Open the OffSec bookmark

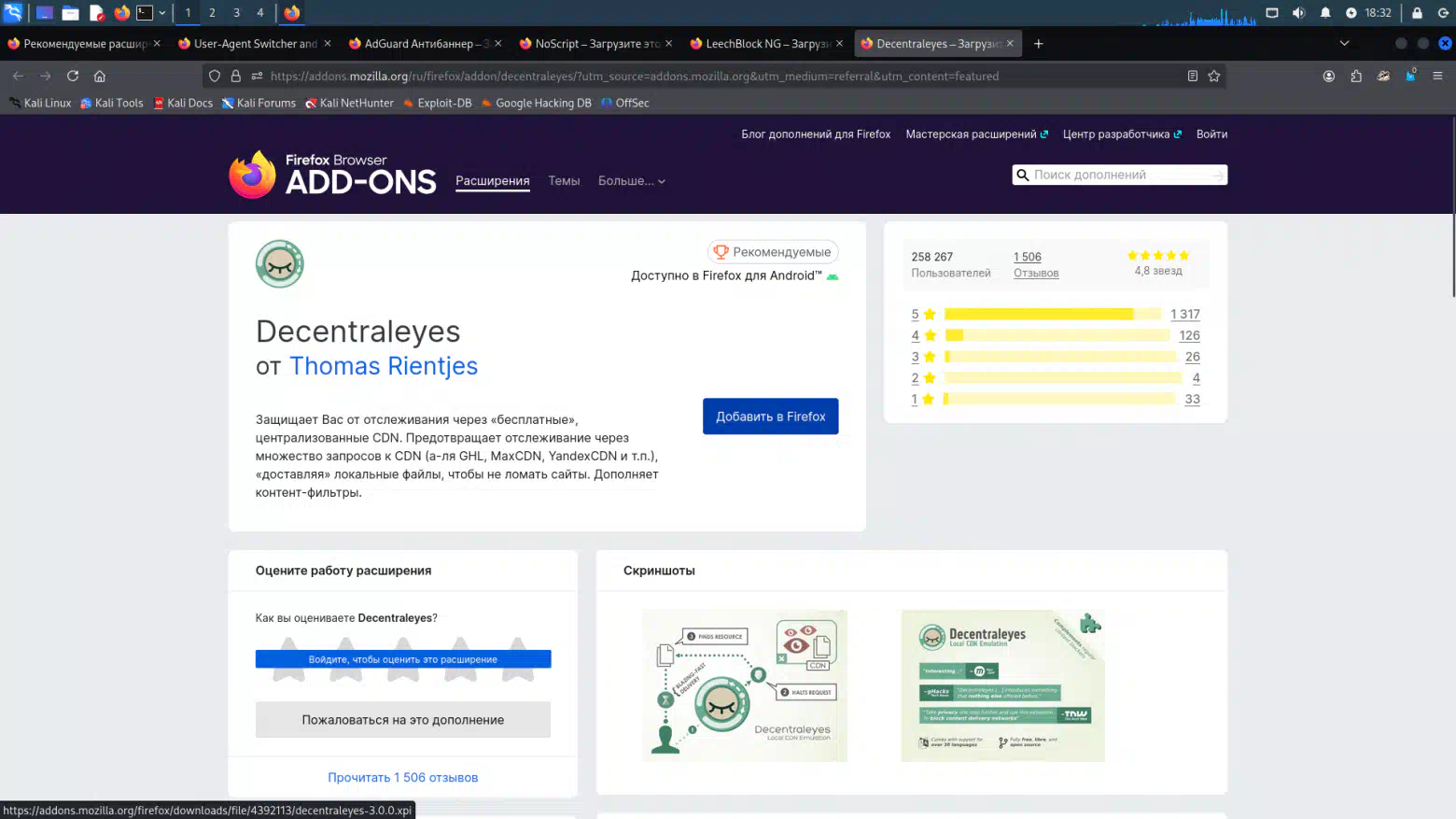tap(625, 103)
